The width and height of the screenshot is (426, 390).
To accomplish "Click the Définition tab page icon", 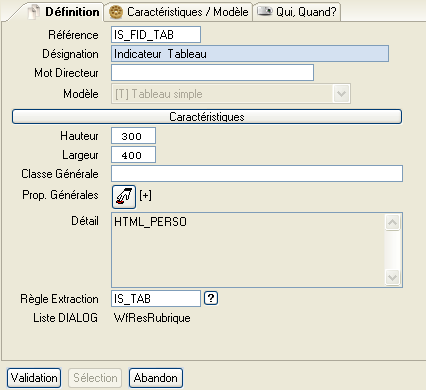I will coord(34,12).
